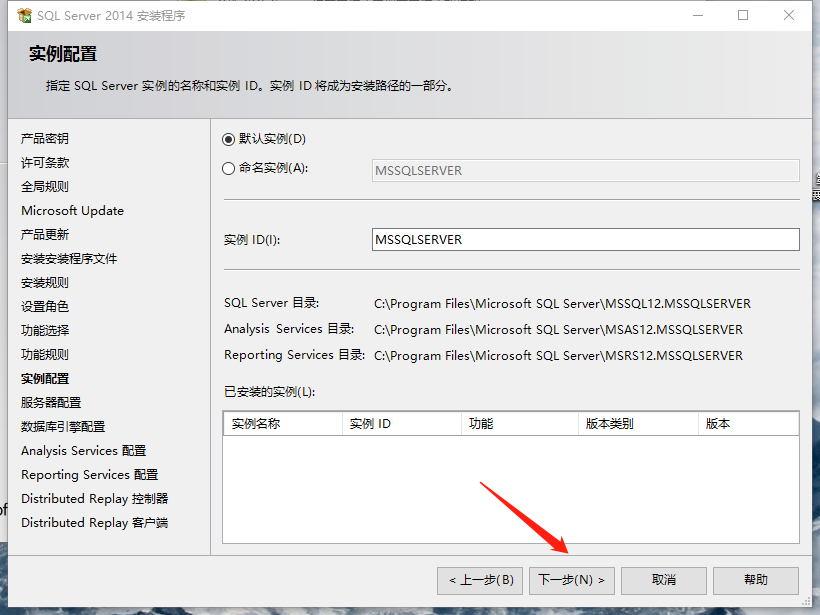Select Reporting Services 配置 step
The width and height of the screenshot is (820, 615).
point(89,475)
